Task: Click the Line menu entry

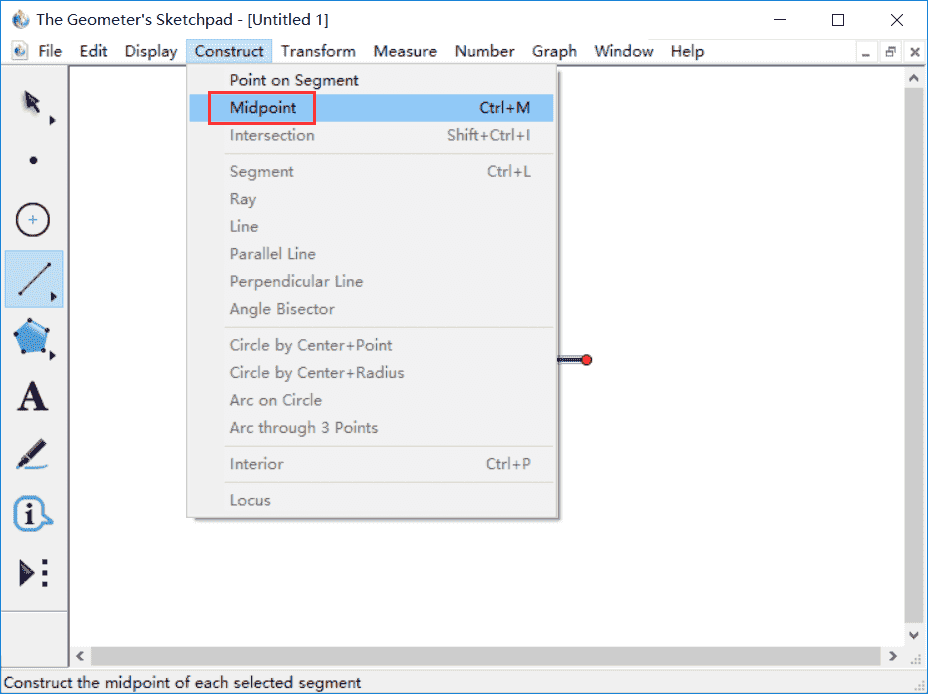Action: click(x=371, y=227)
